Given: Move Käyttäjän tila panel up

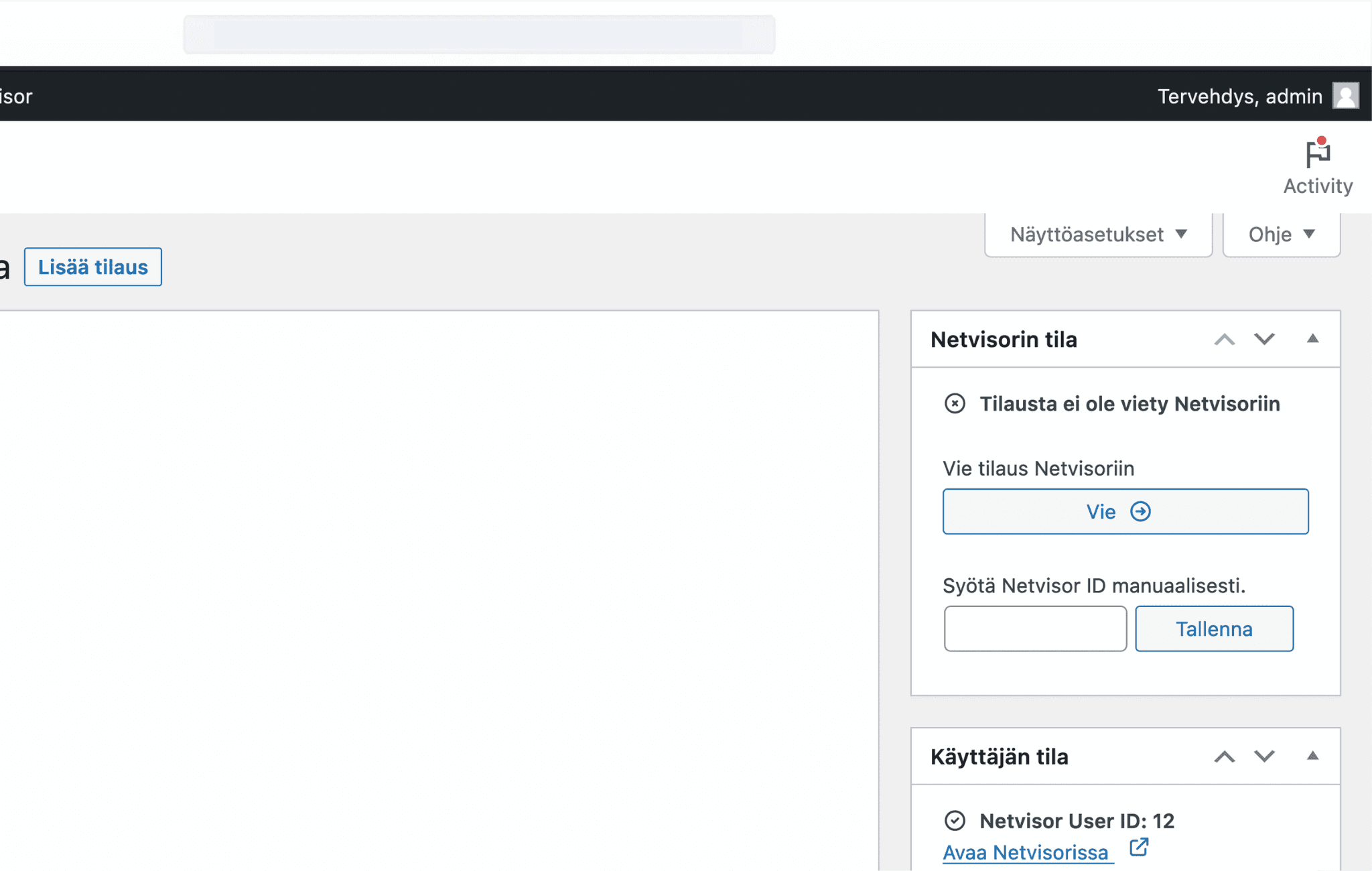Looking at the screenshot, I should (1225, 757).
